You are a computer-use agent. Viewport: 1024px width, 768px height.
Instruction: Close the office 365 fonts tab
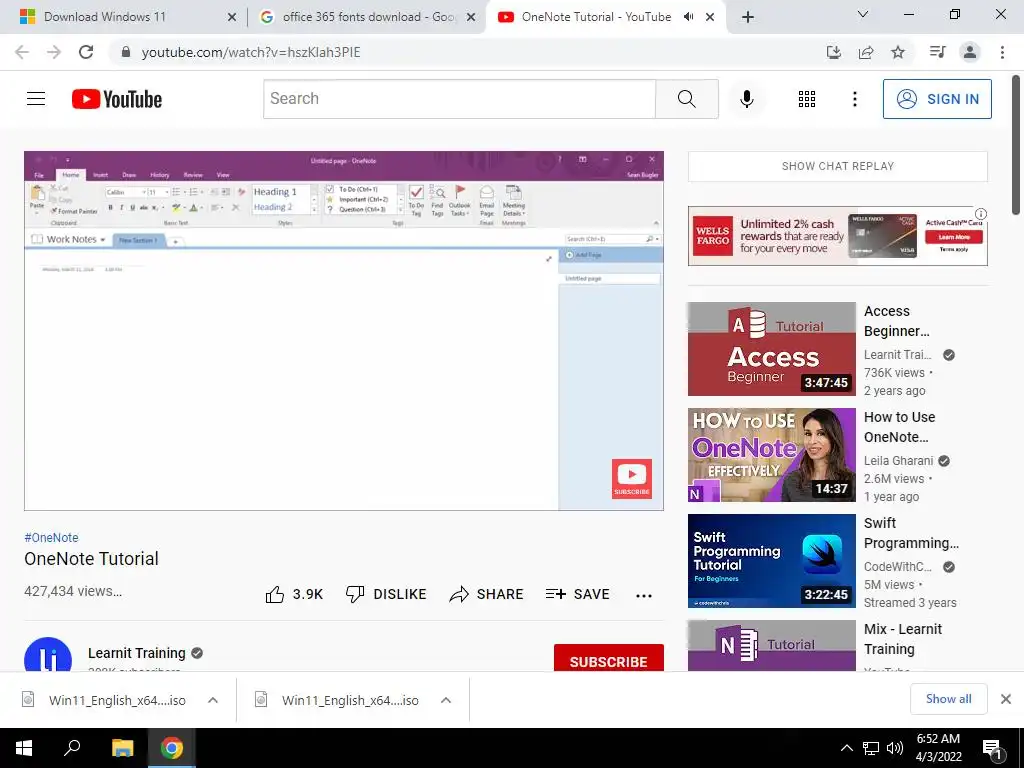pos(471,17)
